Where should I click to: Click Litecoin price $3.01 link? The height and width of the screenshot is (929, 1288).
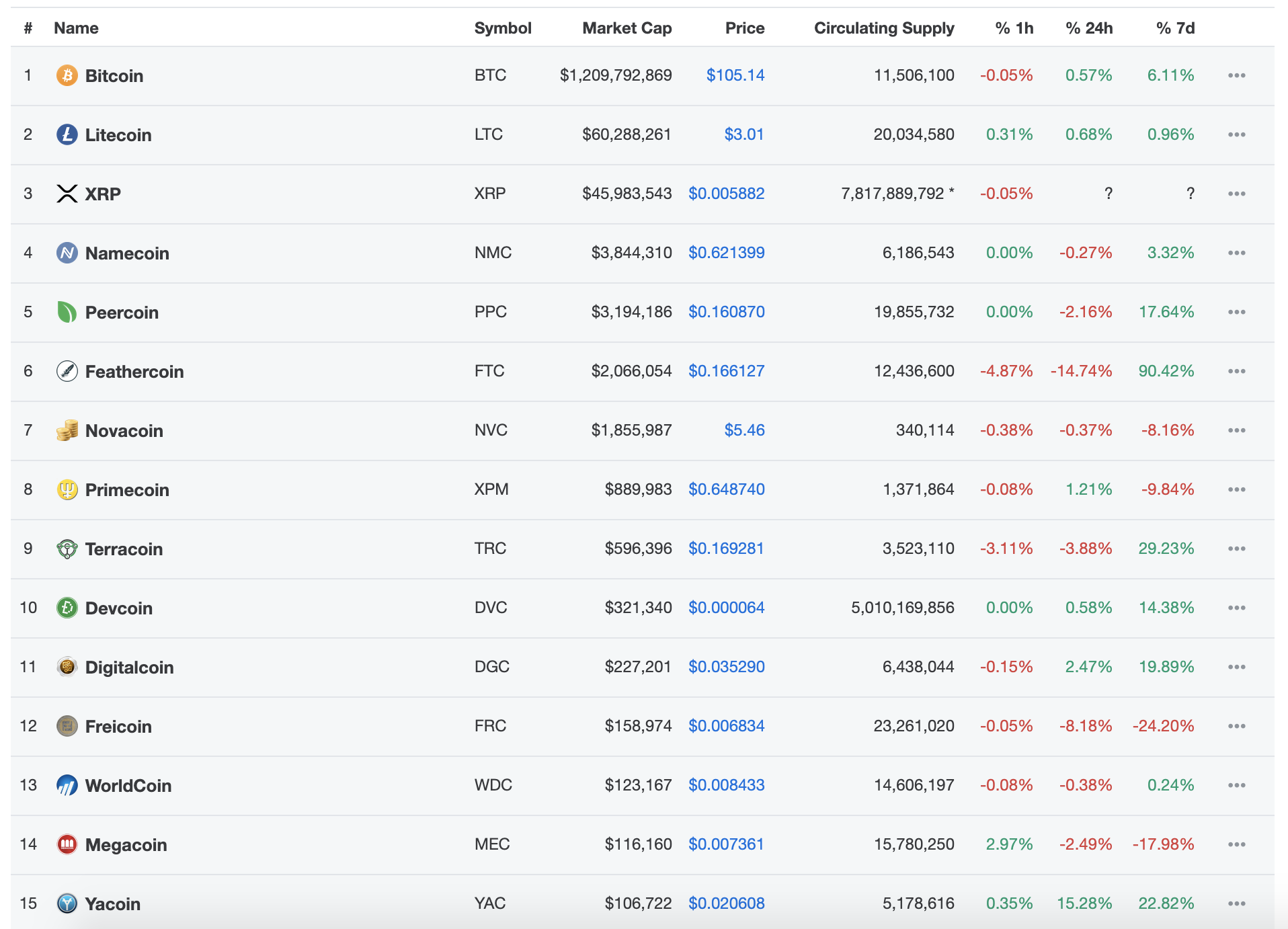pos(744,134)
